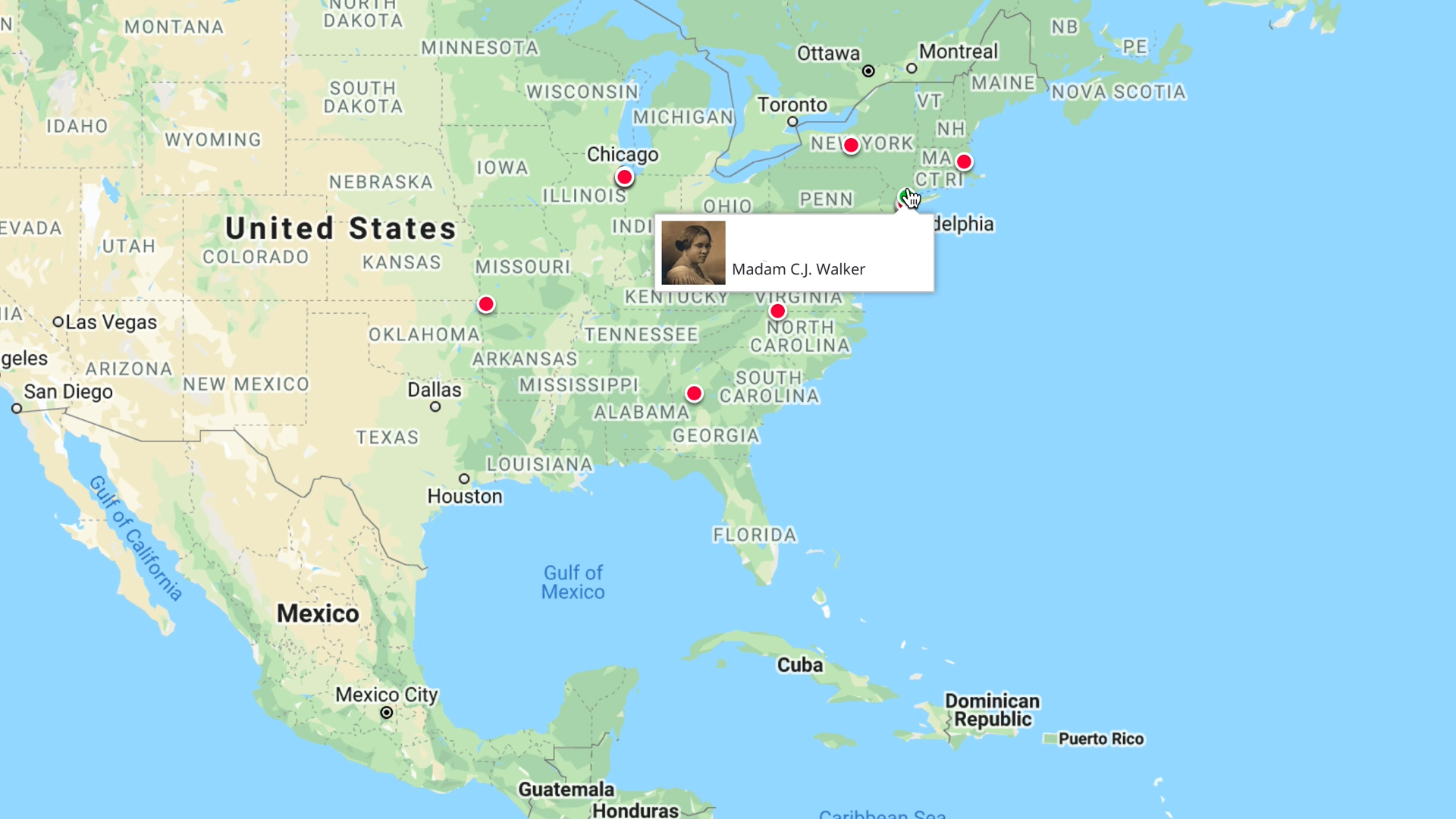This screenshot has height=819, width=1456.
Task: Click the Madam C.J. Walker portrait thumbnail
Action: (x=692, y=252)
